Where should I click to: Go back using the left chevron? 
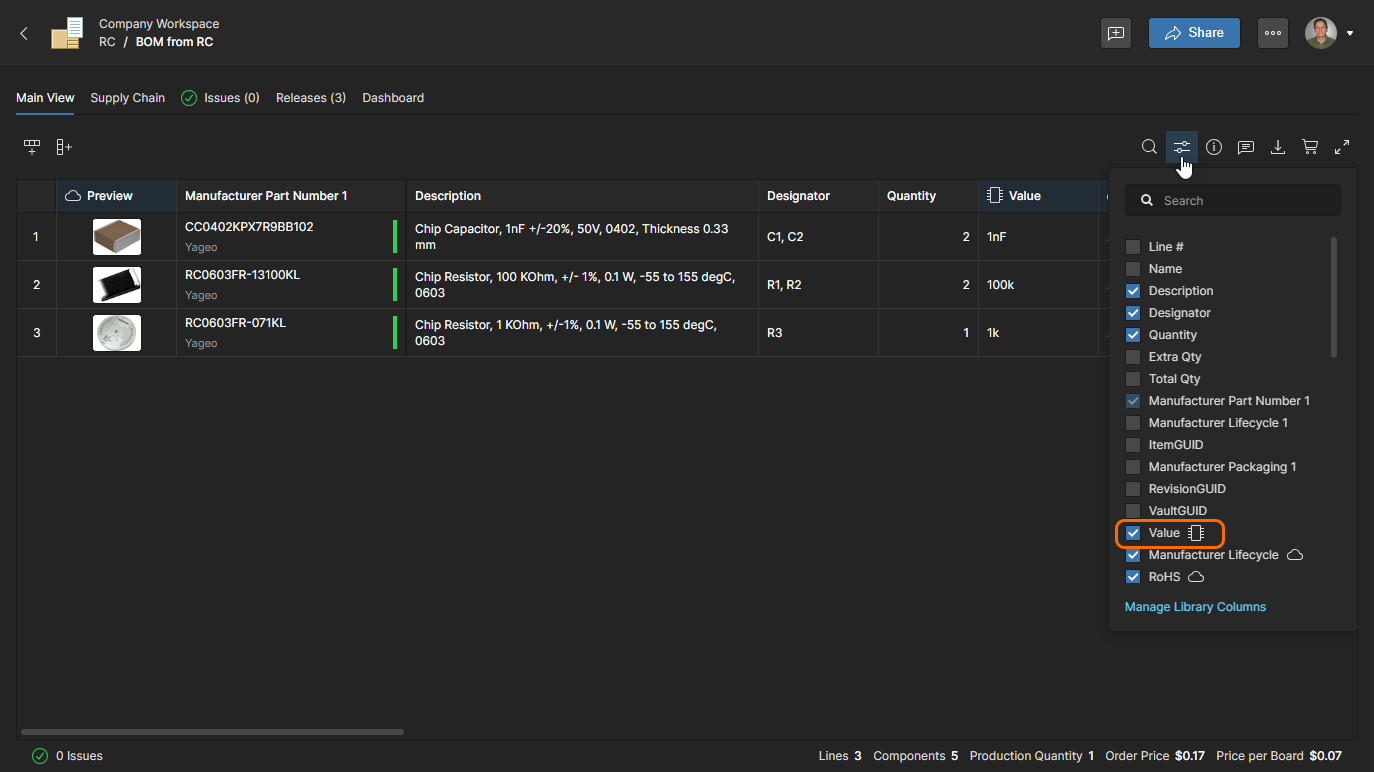pos(25,33)
